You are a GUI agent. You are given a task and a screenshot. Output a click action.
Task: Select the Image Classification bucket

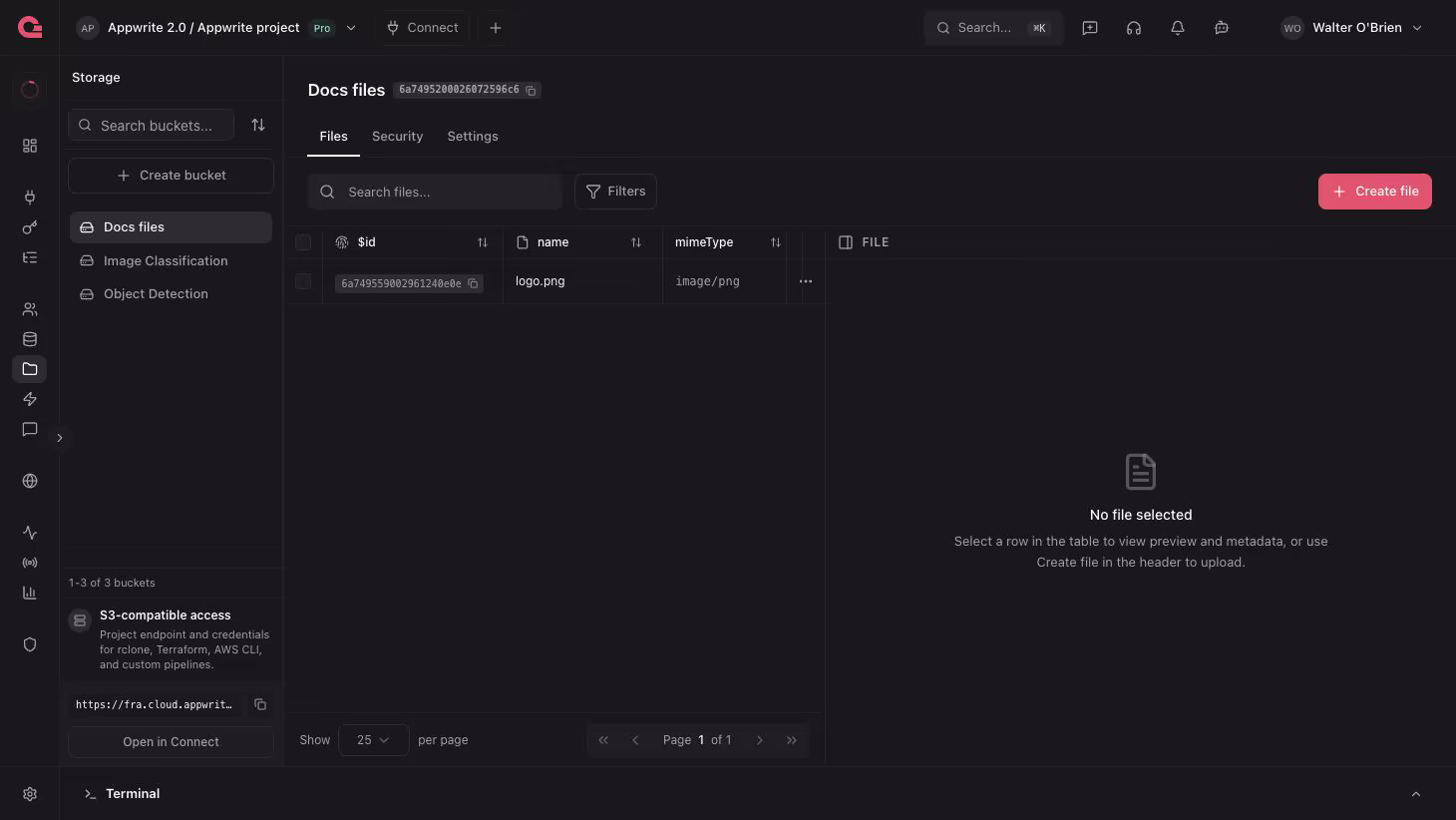click(171, 261)
